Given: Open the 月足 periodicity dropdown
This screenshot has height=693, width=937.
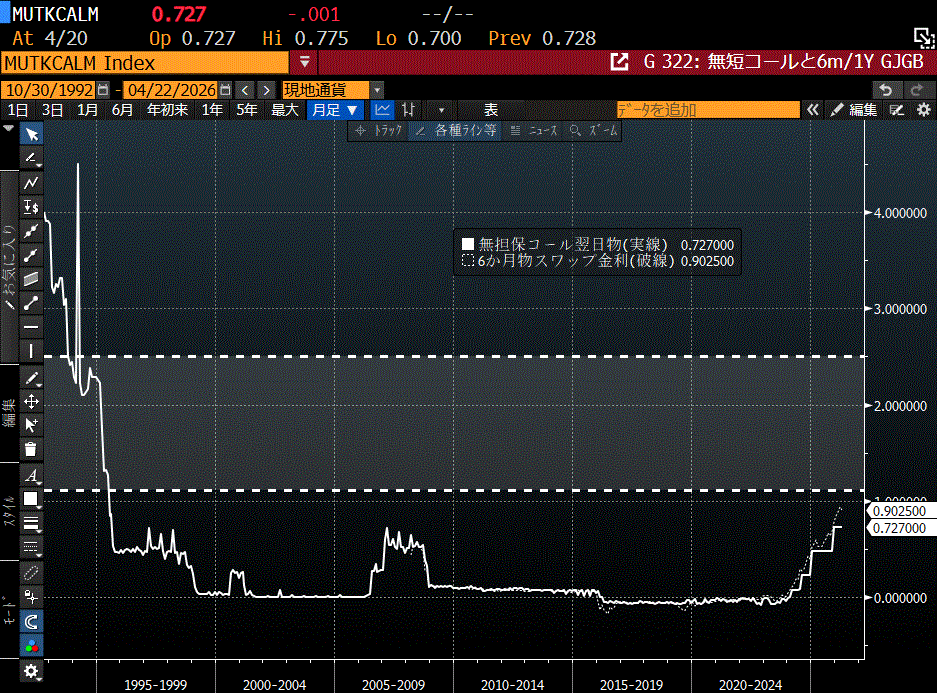Looking at the screenshot, I should point(334,109).
